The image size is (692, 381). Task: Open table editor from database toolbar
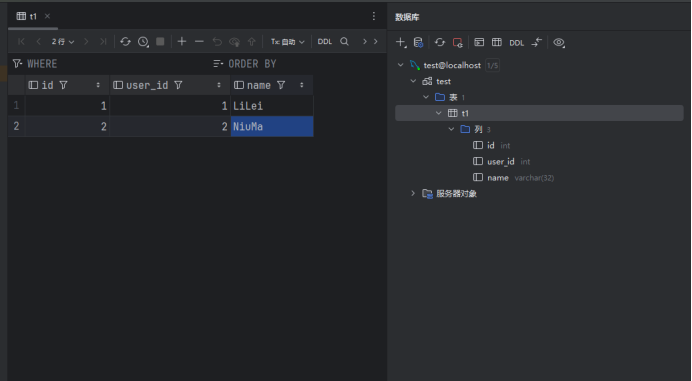[x=497, y=42]
